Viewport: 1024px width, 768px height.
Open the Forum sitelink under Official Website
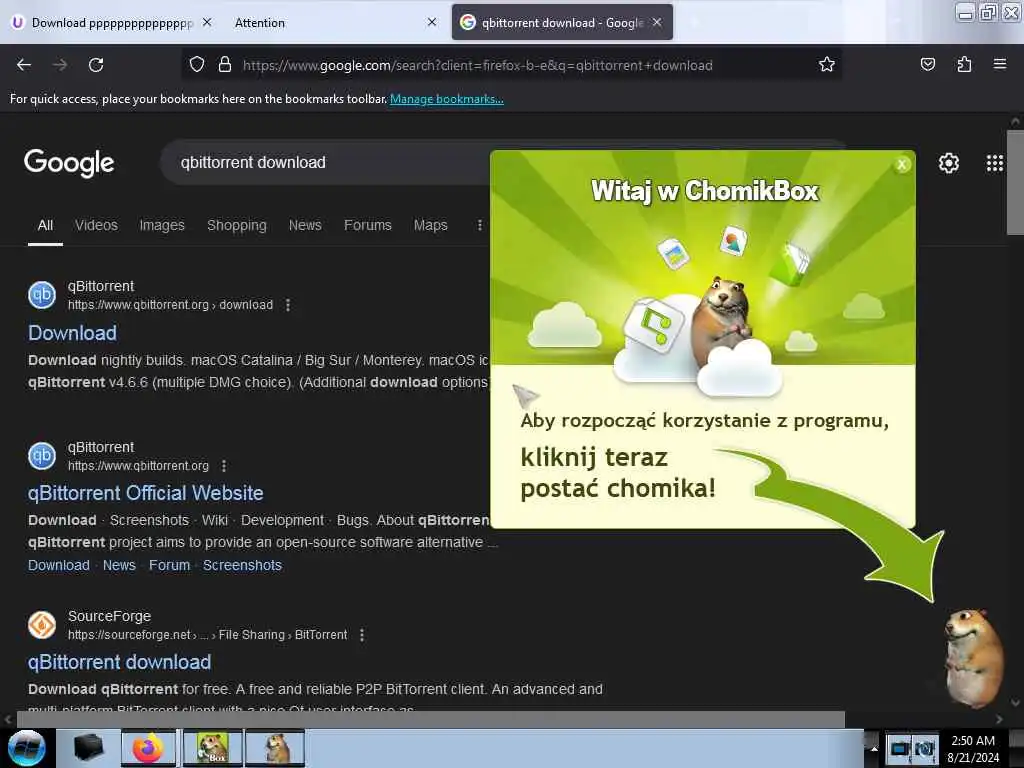tap(169, 566)
